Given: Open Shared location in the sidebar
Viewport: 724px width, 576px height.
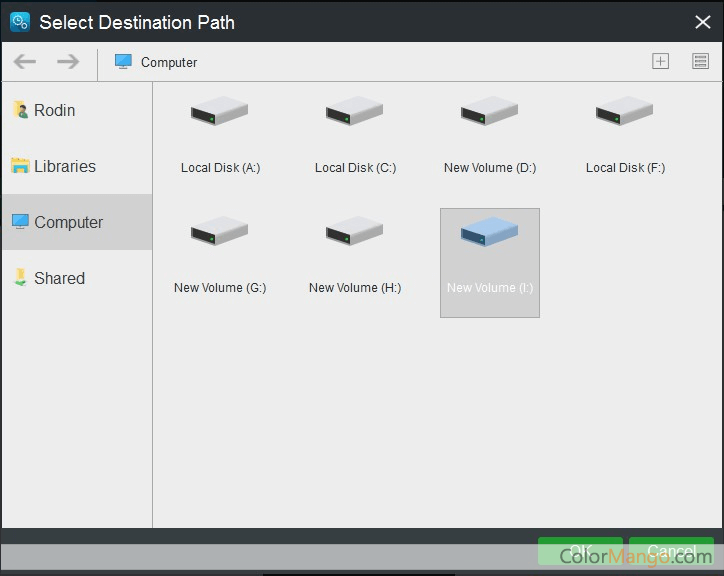Looking at the screenshot, I should (x=59, y=278).
